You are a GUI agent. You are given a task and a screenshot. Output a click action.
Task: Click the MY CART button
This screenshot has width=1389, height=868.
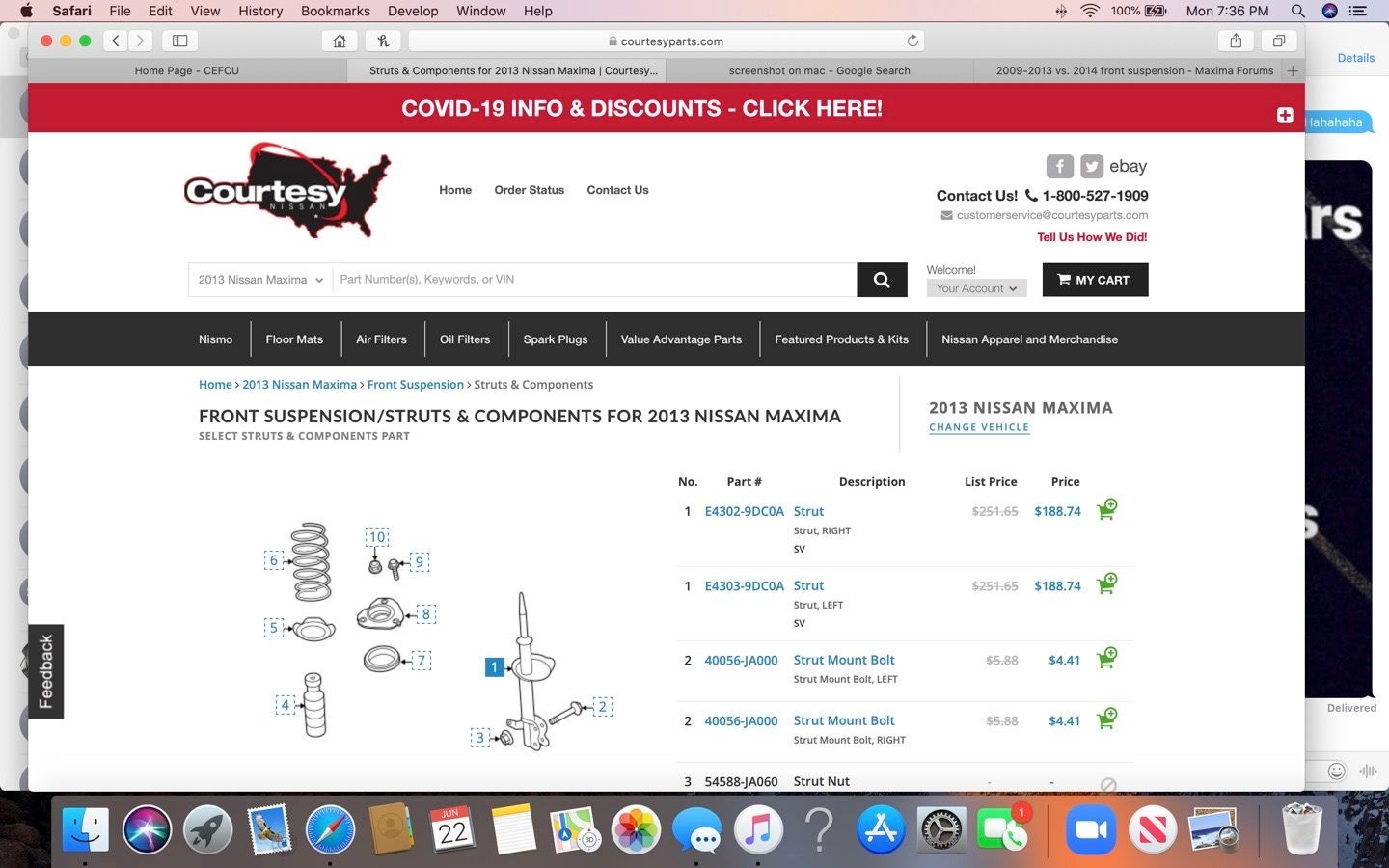(x=1095, y=280)
